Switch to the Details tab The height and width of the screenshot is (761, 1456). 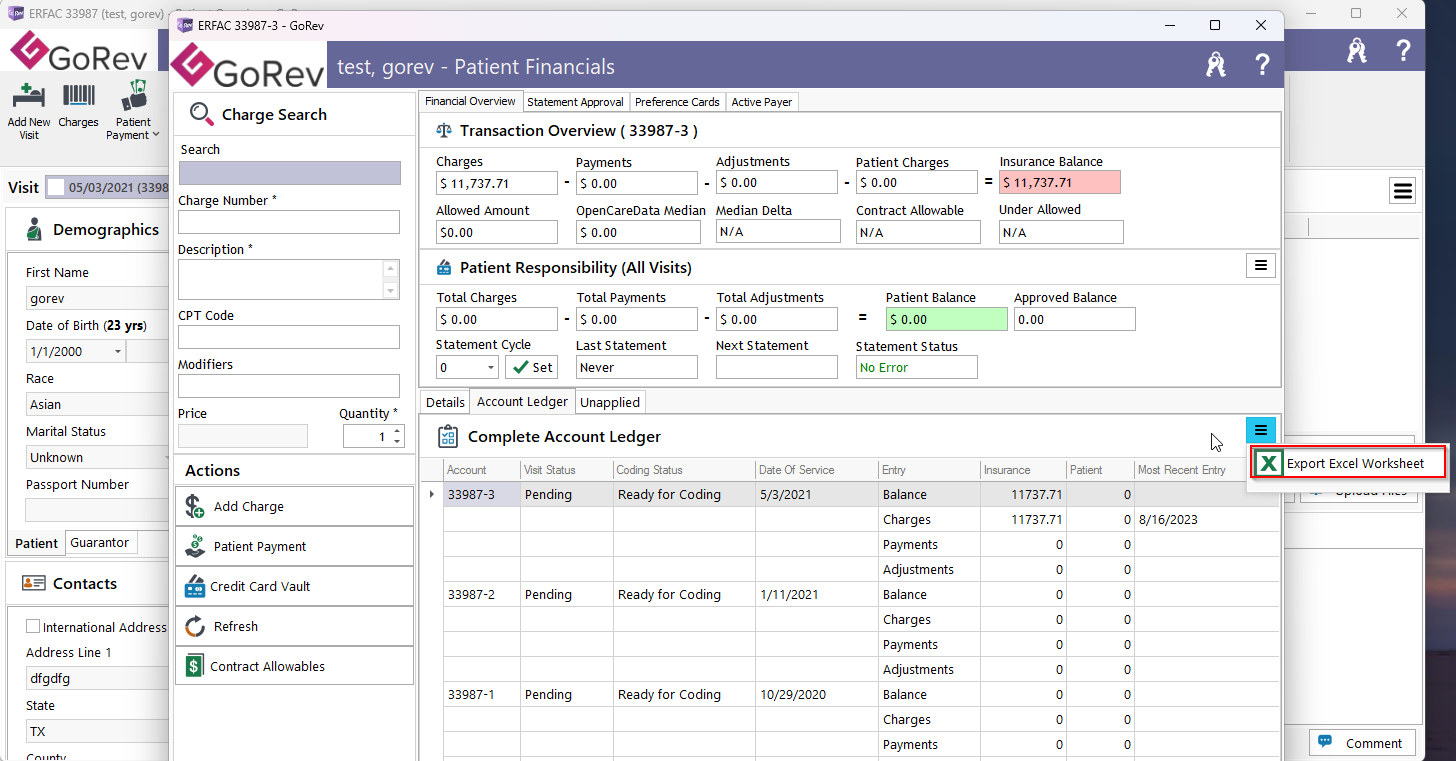tap(445, 402)
